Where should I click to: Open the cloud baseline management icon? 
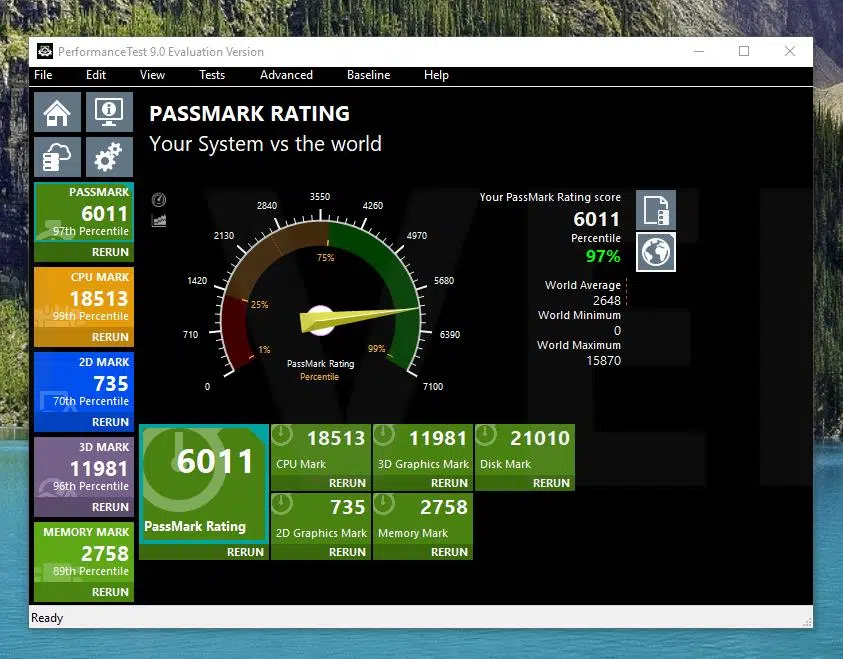click(57, 157)
